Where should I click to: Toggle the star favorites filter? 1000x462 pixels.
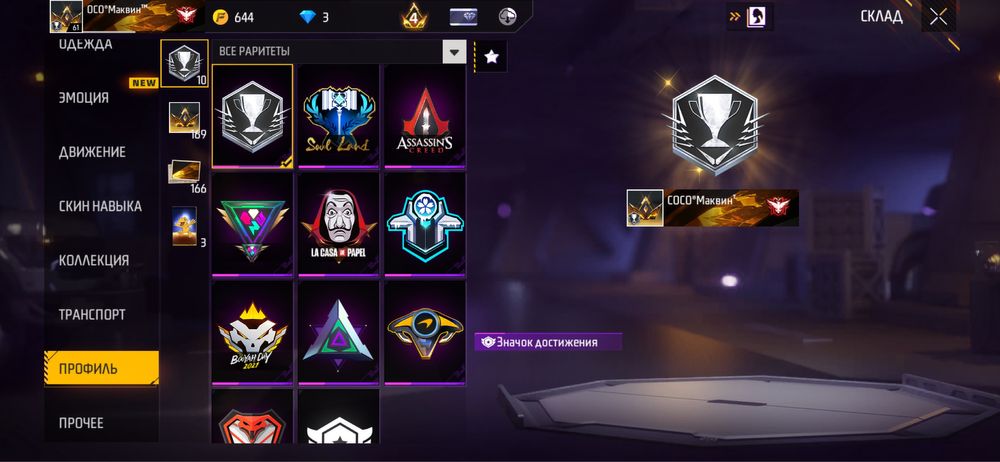491,57
